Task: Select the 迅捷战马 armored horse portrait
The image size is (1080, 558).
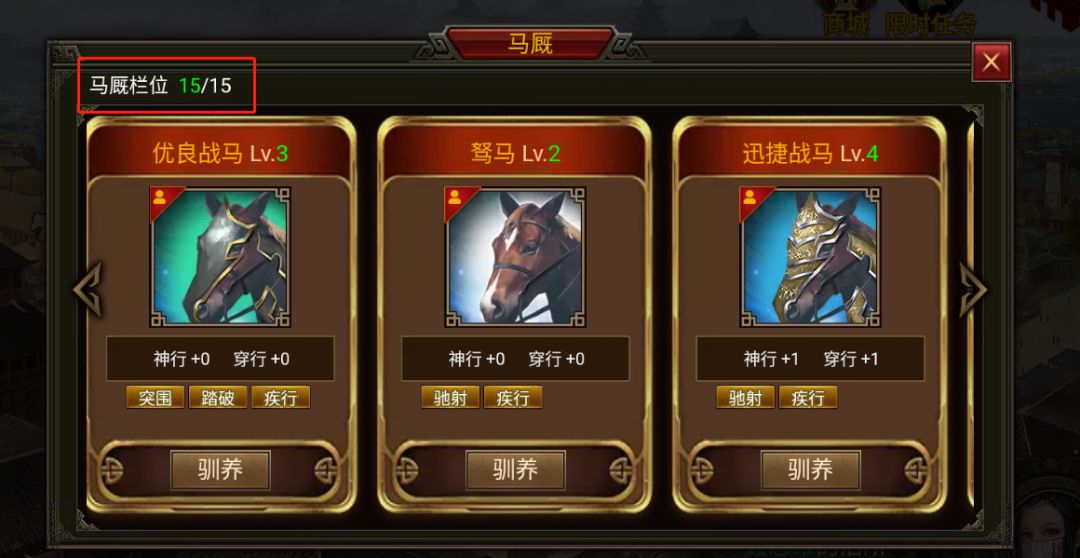Action: (x=810, y=257)
